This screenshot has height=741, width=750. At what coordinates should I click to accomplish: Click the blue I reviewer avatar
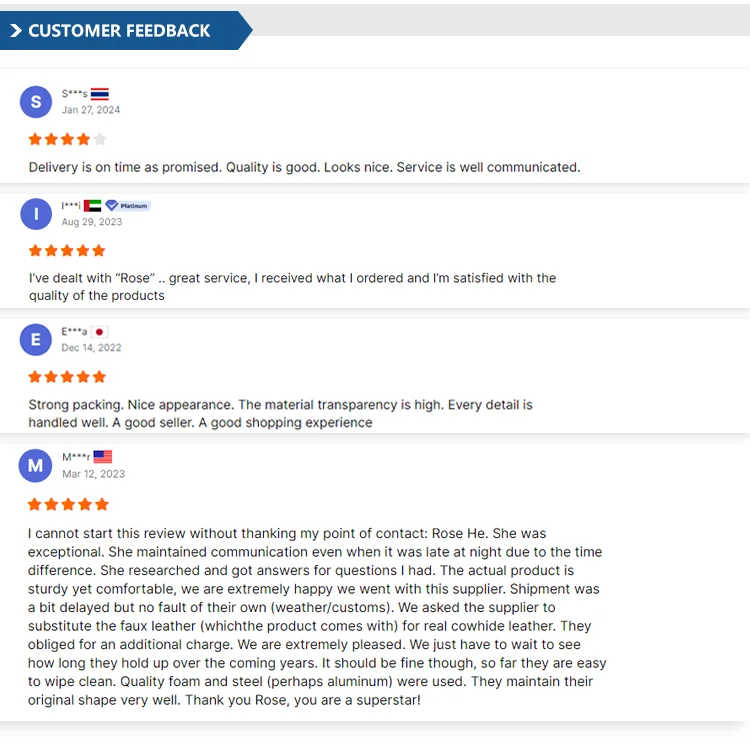point(36,214)
